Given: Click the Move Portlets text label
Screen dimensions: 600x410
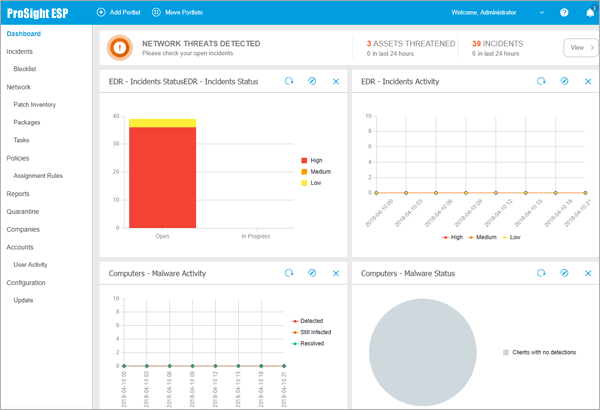Looking at the screenshot, I should (x=184, y=12).
